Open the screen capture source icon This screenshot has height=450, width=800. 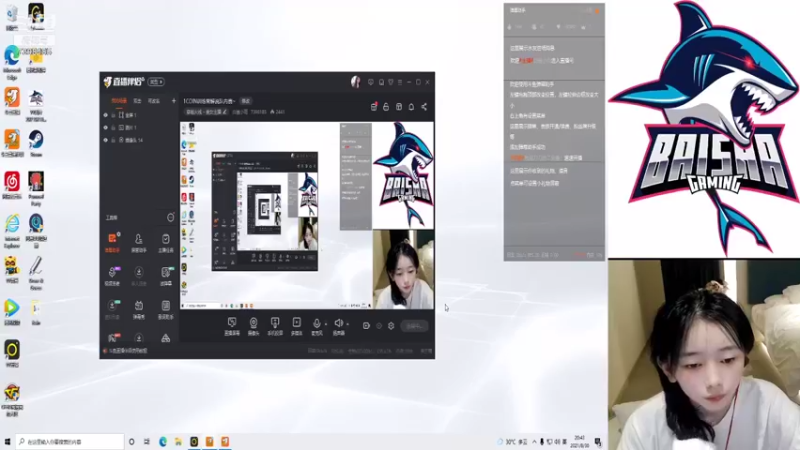click(232, 326)
